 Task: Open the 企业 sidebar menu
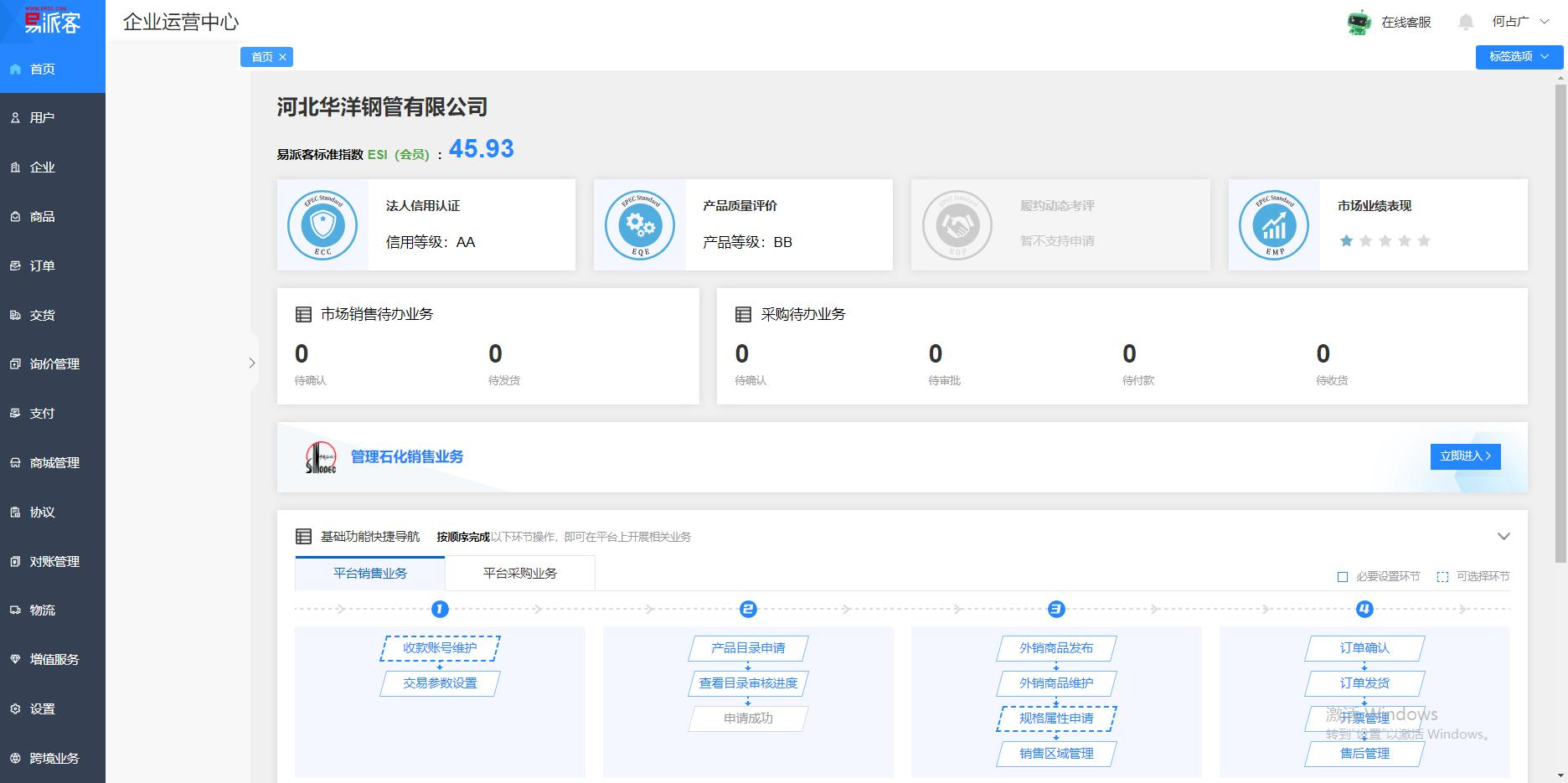[53, 167]
